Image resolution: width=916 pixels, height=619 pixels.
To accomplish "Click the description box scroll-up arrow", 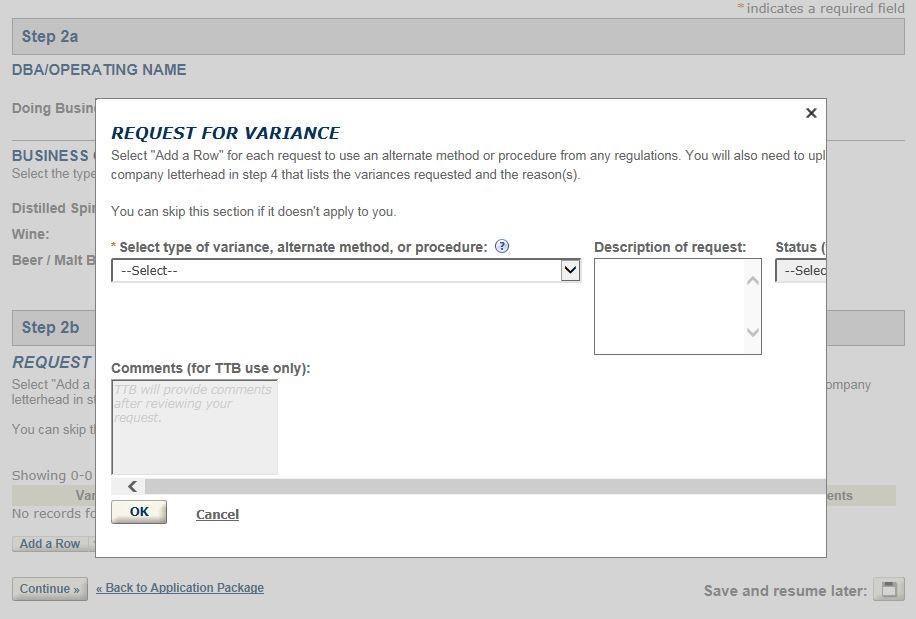I will pos(752,280).
